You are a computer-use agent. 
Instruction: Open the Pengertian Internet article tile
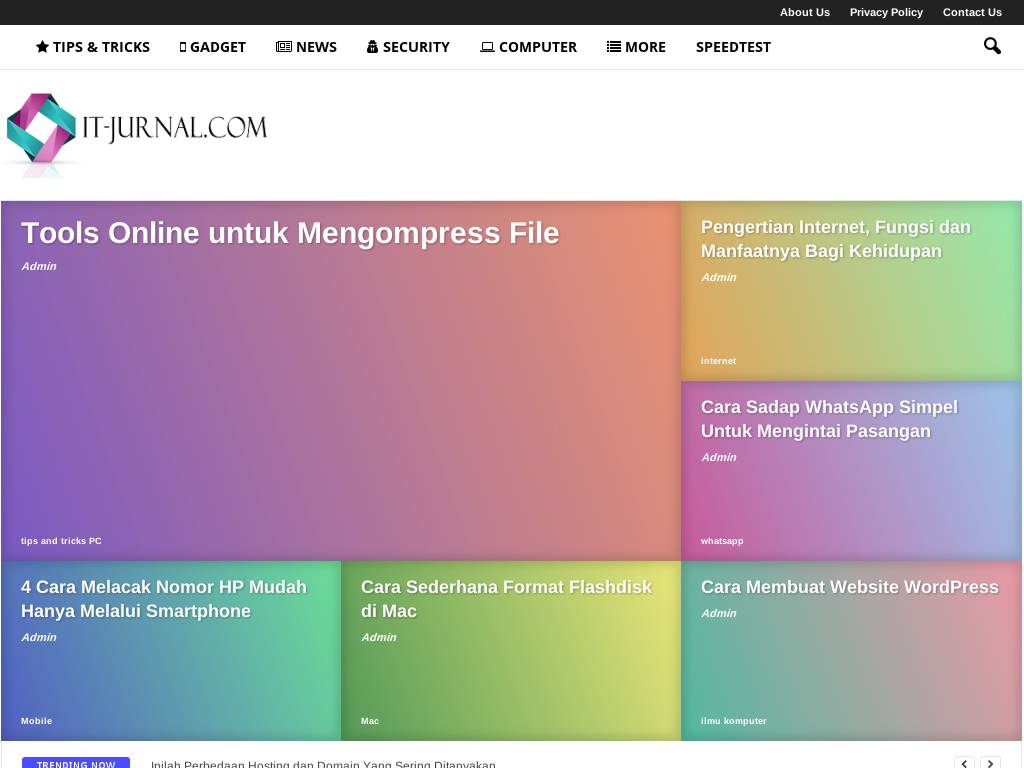point(835,239)
